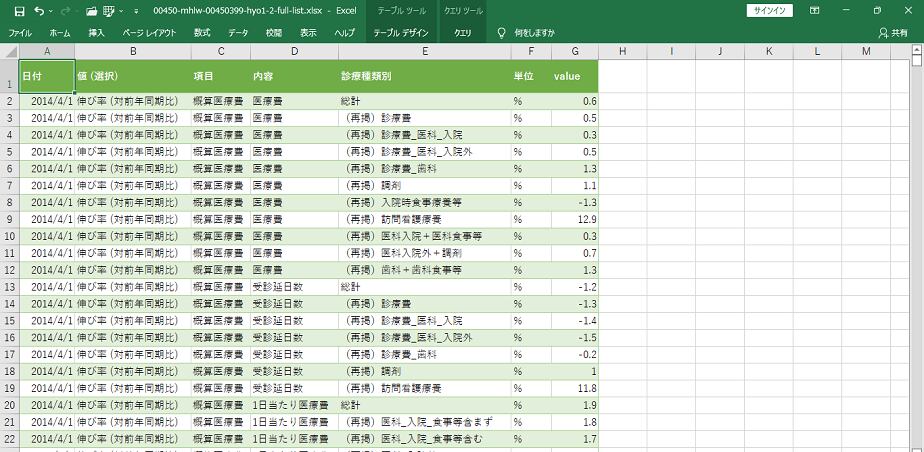The width and height of the screenshot is (924, 452).
Task: Select cell containing value 12.9
Action: pyautogui.click(x=574, y=219)
